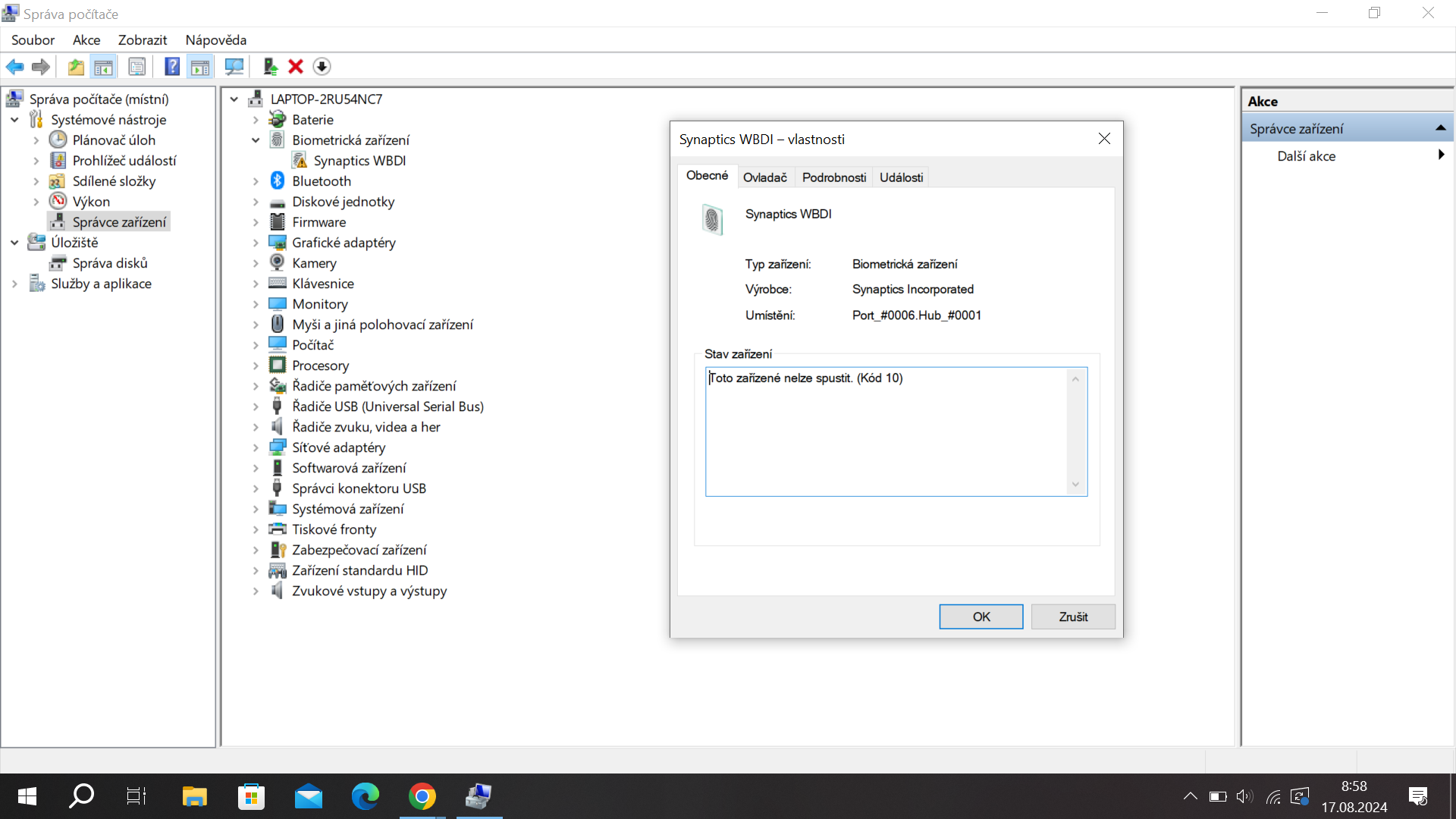The height and width of the screenshot is (819, 1456).
Task: Switch to the Ovladač tab
Action: 764,177
